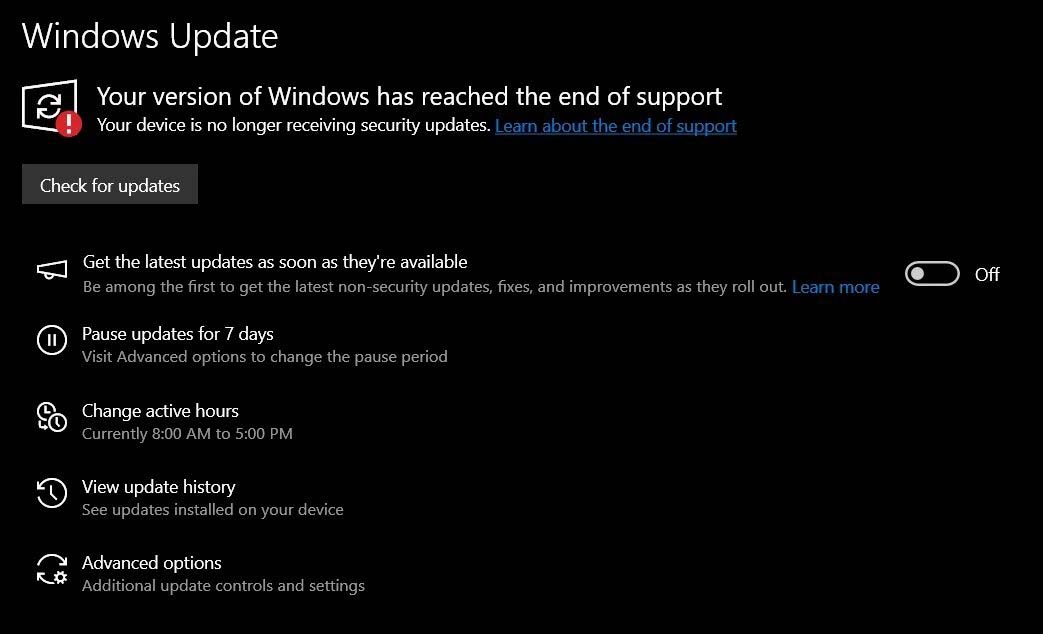Screen dimensions: 1043x634
Task: Click the Get the latest updates title text
Action: pyautogui.click(x=275, y=262)
